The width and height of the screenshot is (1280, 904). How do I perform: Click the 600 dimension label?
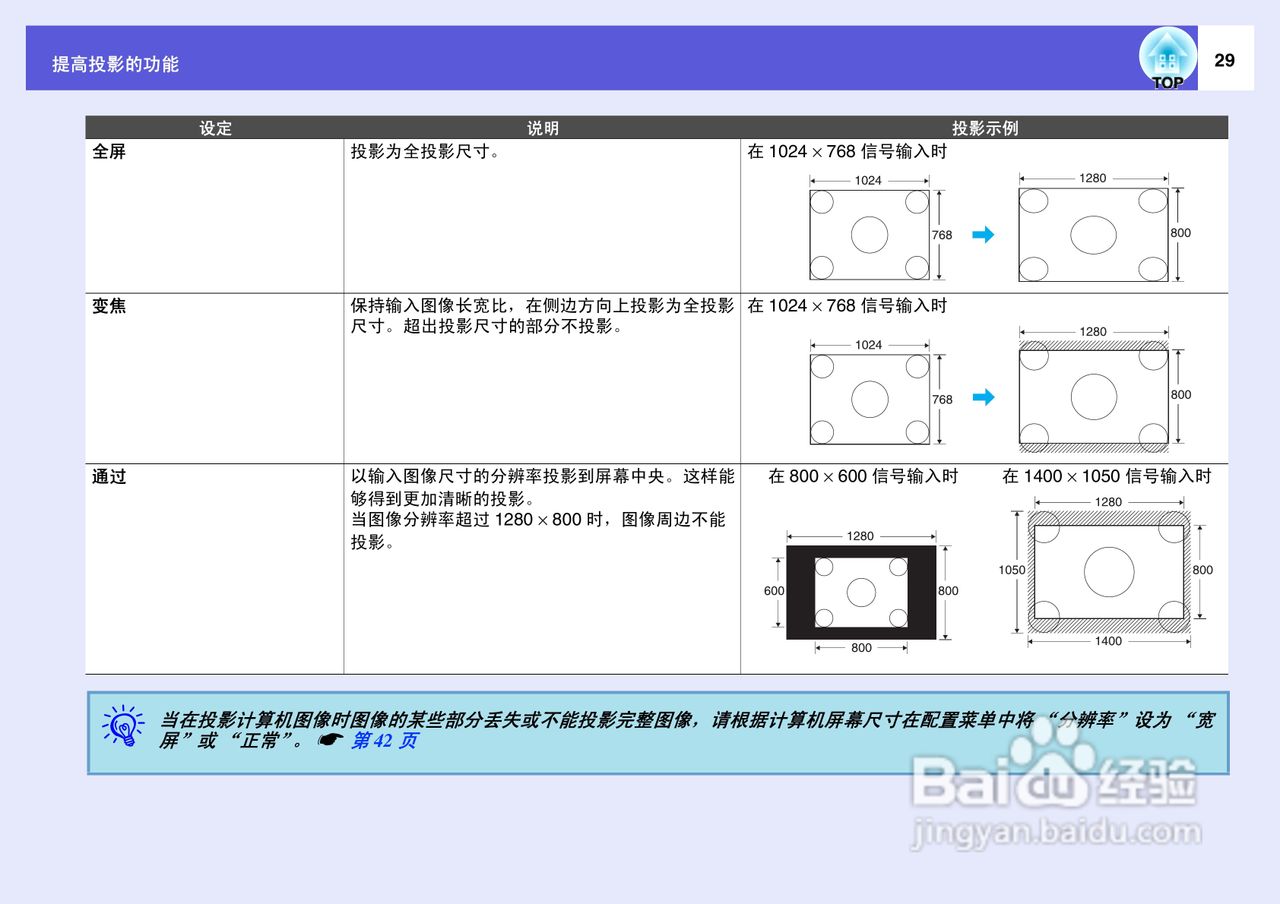point(774,591)
